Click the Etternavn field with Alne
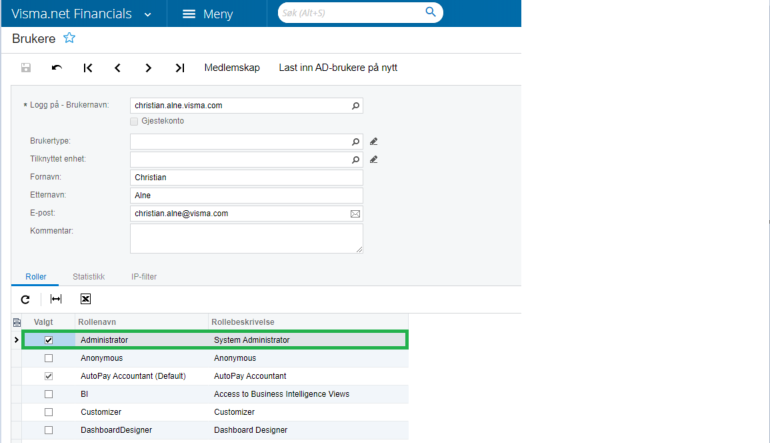770x443 pixels. click(247, 195)
